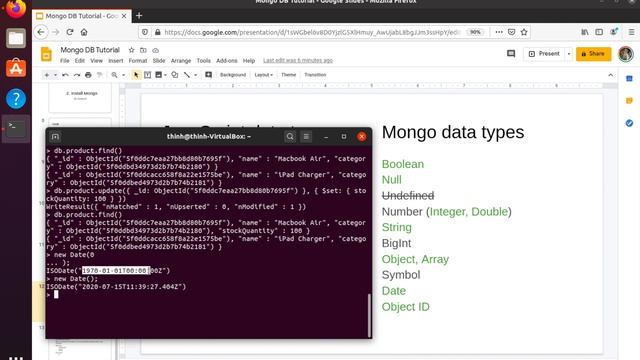Undo last action in Slides
The height and width of the screenshot is (360, 640).
65,75
